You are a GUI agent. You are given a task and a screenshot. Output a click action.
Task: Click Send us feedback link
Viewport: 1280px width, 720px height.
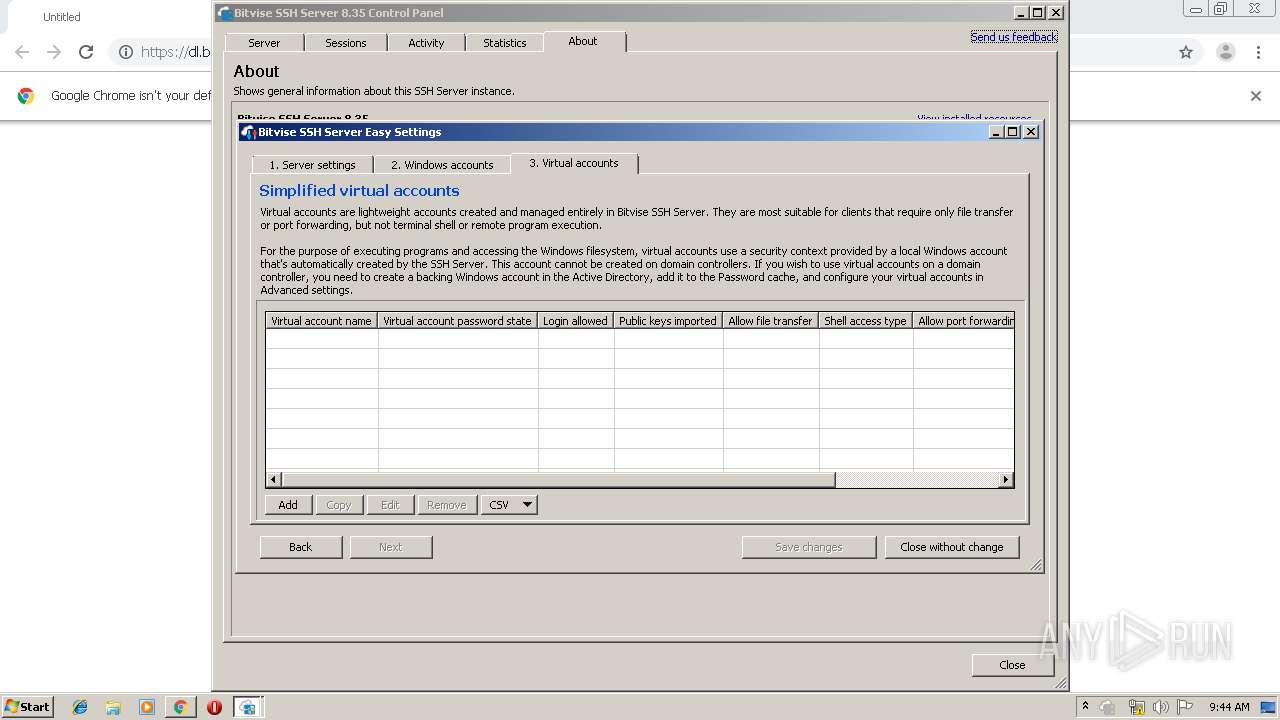point(1014,37)
